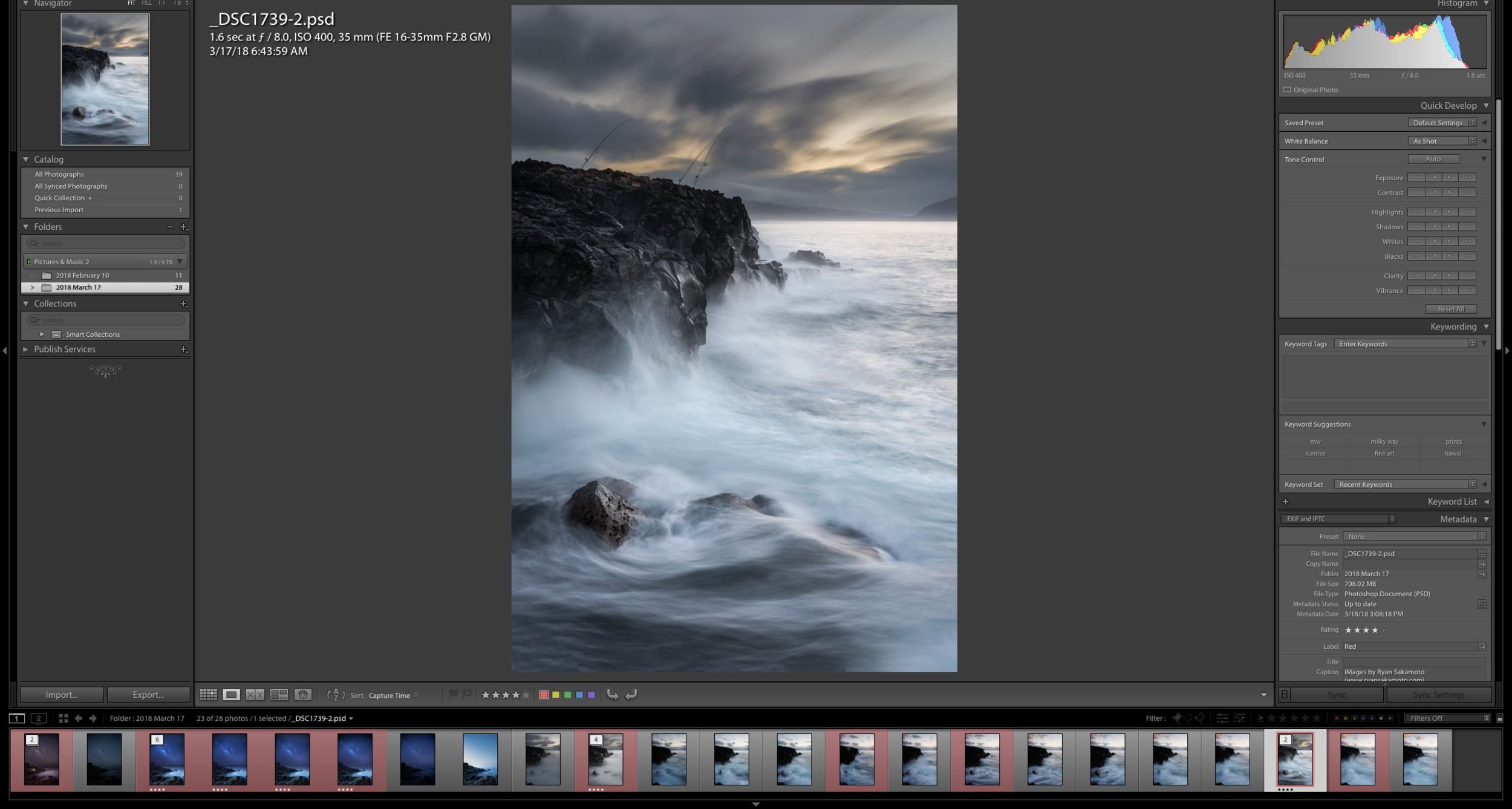Expand the Publish Services panel
This screenshot has width=1512, height=809.
click(26, 349)
